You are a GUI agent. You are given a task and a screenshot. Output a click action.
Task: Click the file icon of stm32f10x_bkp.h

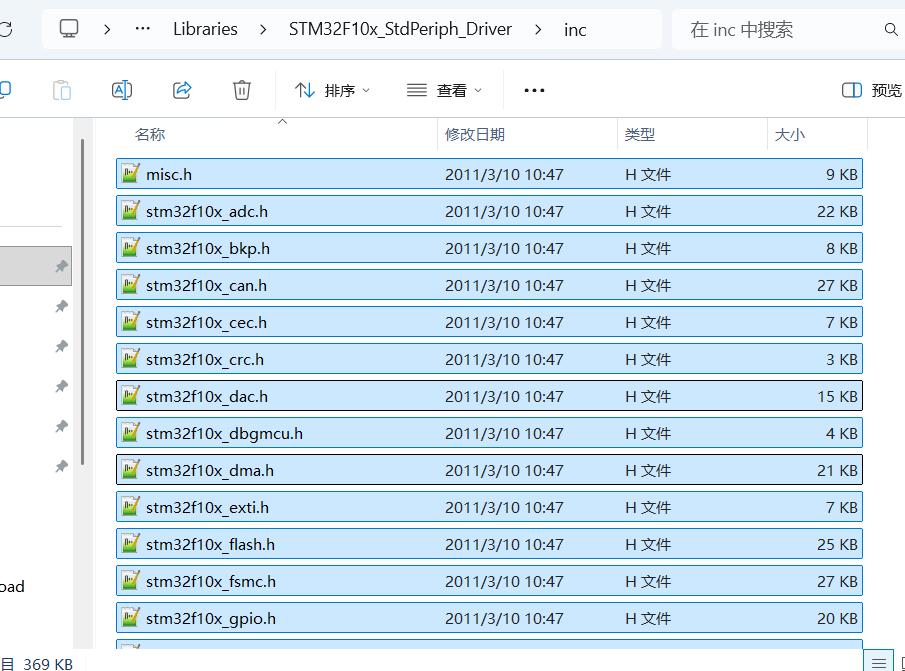click(x=130, y=247)
